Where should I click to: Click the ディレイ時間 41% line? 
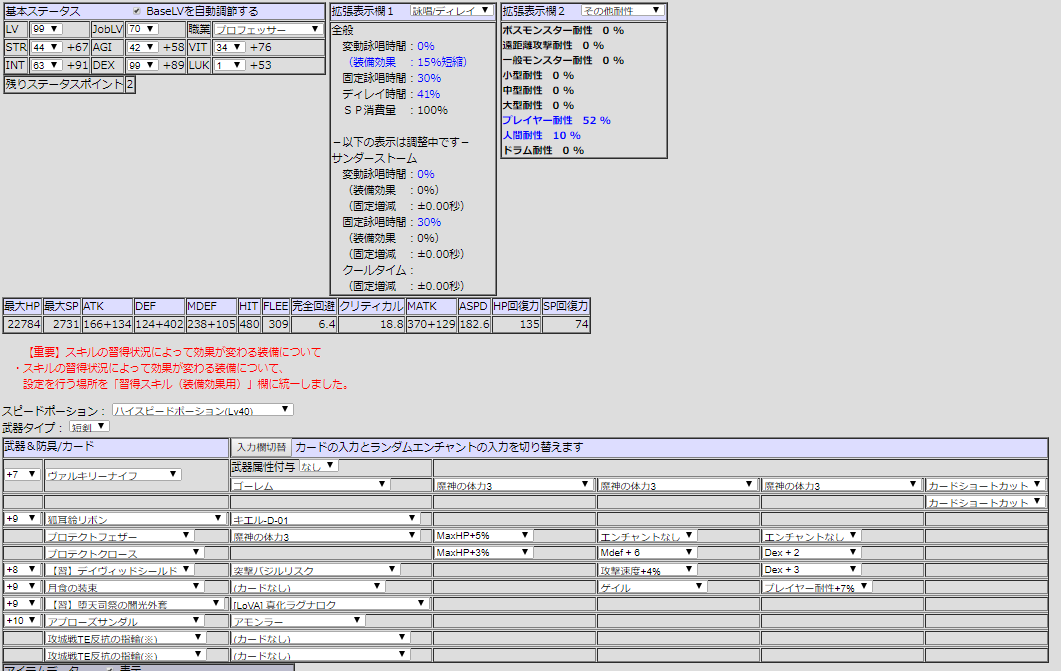click(x=391, y=94)
